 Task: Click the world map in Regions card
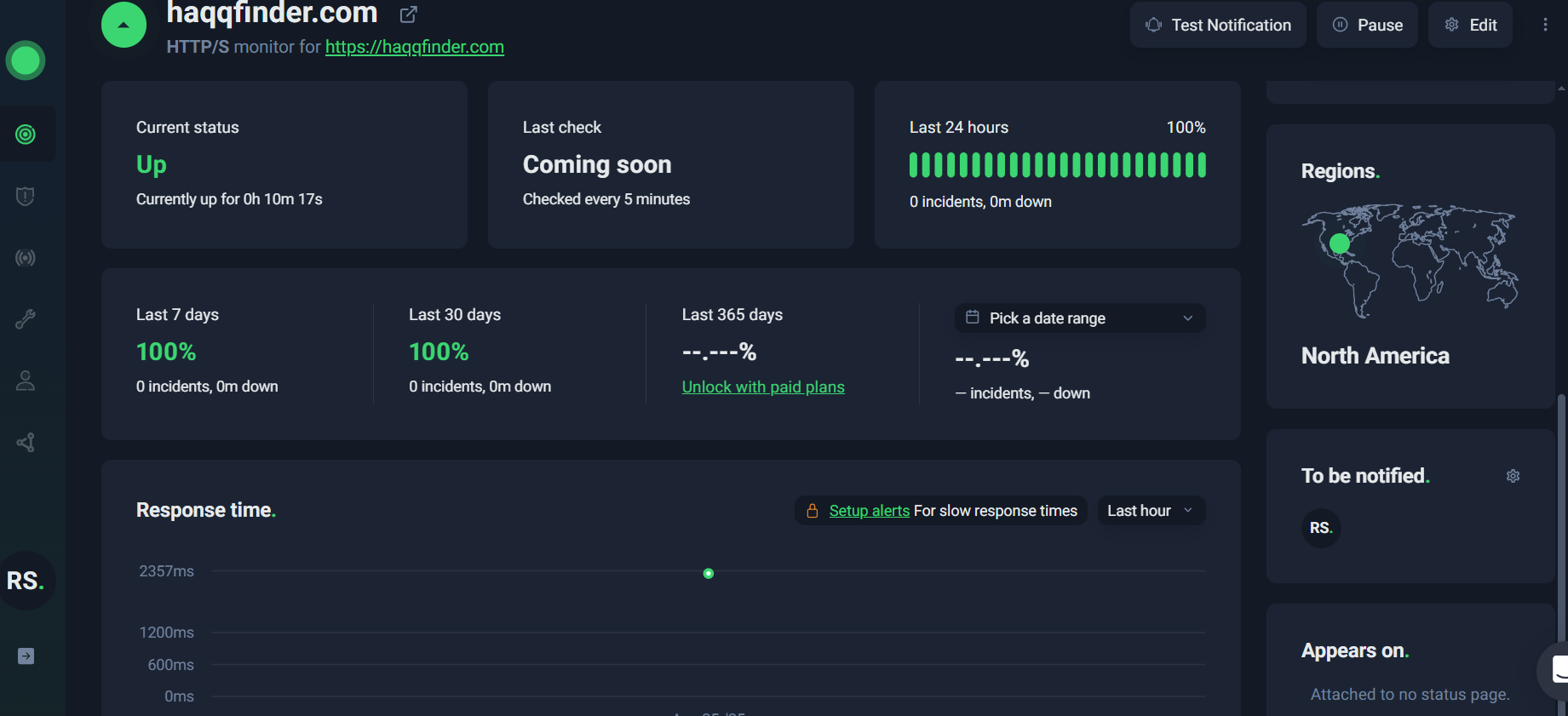point(1410,261)
